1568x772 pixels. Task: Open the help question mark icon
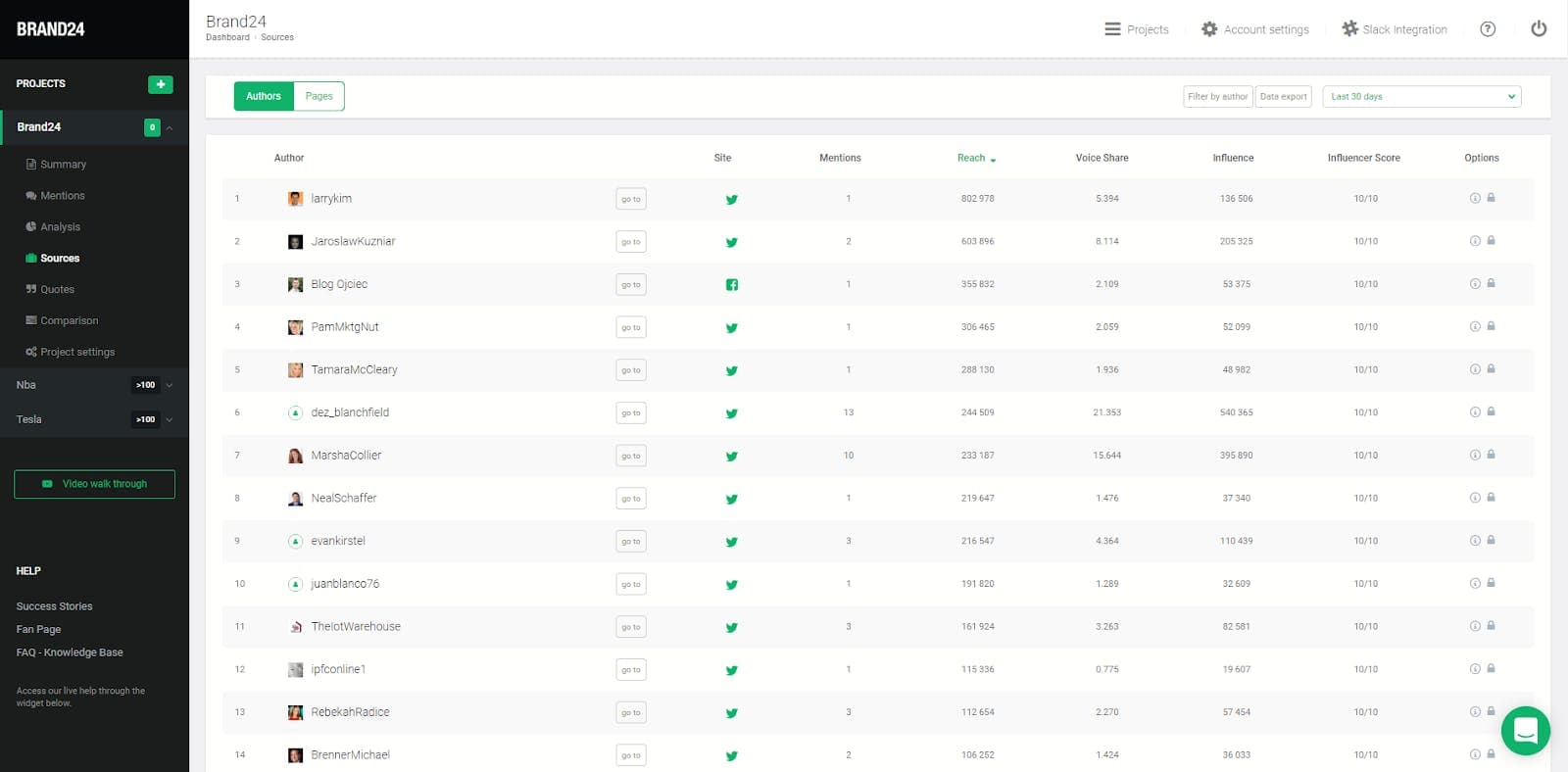(1488, 29)
